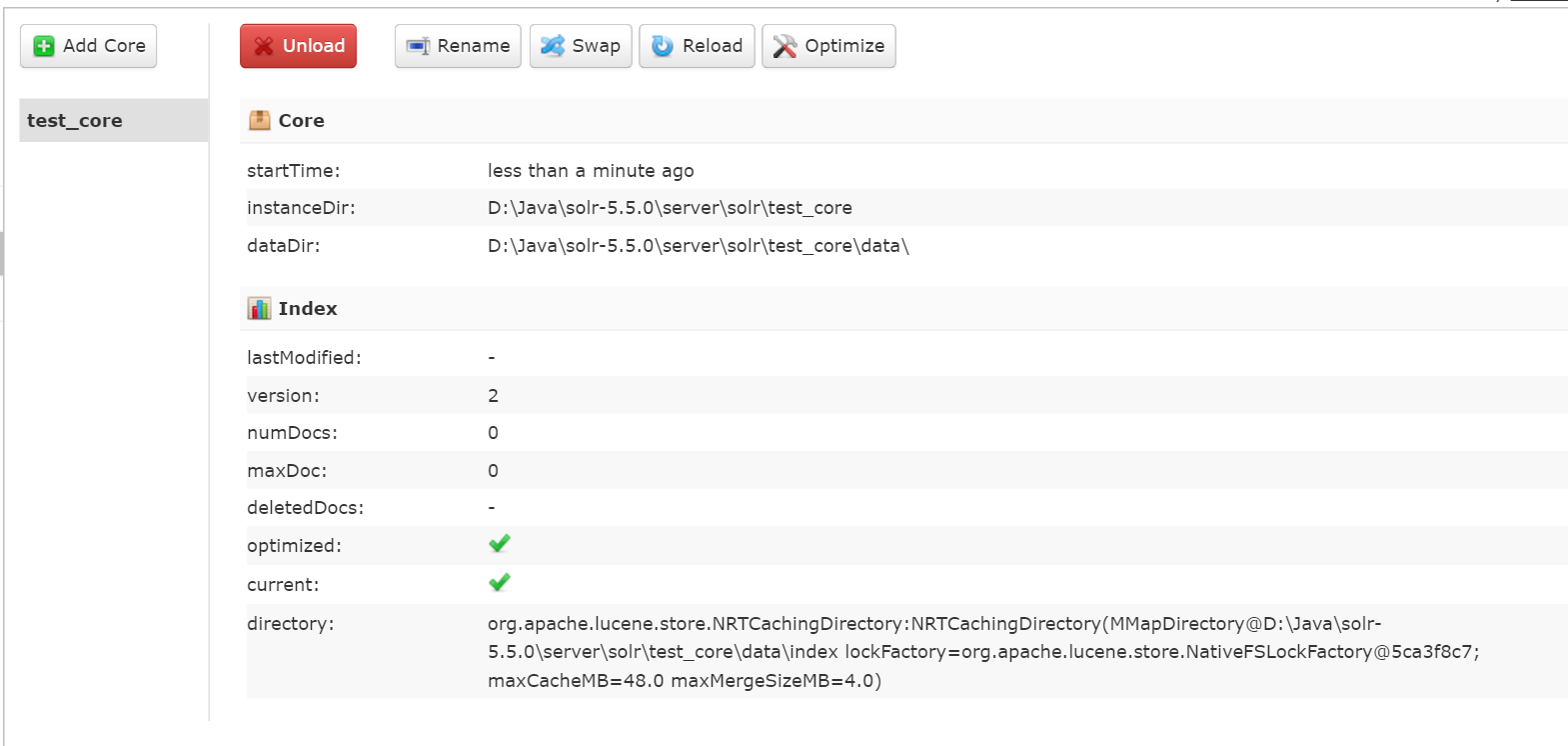Click the dataDir label
Viewport: 1568px width, 746px height.
point(283,245)
